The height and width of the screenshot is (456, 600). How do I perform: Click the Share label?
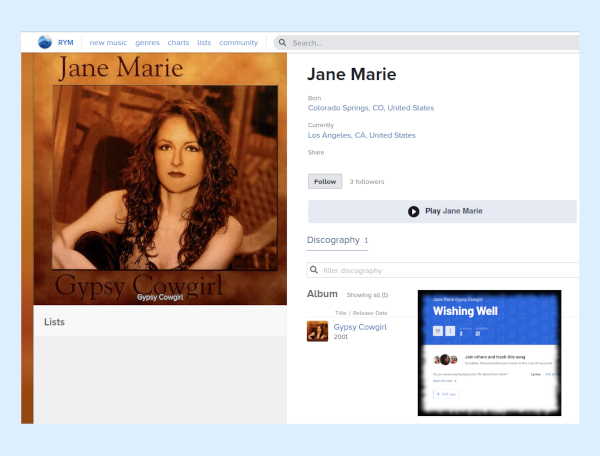[x=316, y=152]
